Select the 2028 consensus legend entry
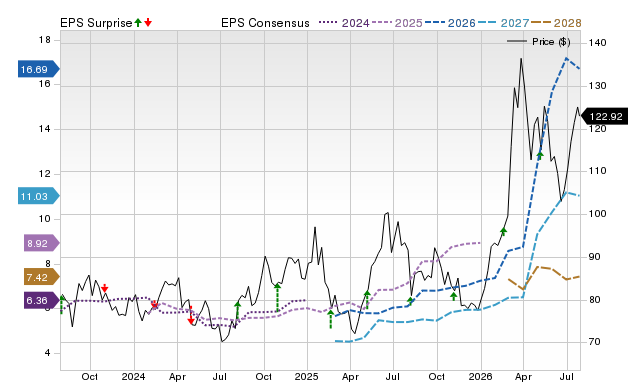This screenshot has width=640, height=382. [x=556, y=23]
